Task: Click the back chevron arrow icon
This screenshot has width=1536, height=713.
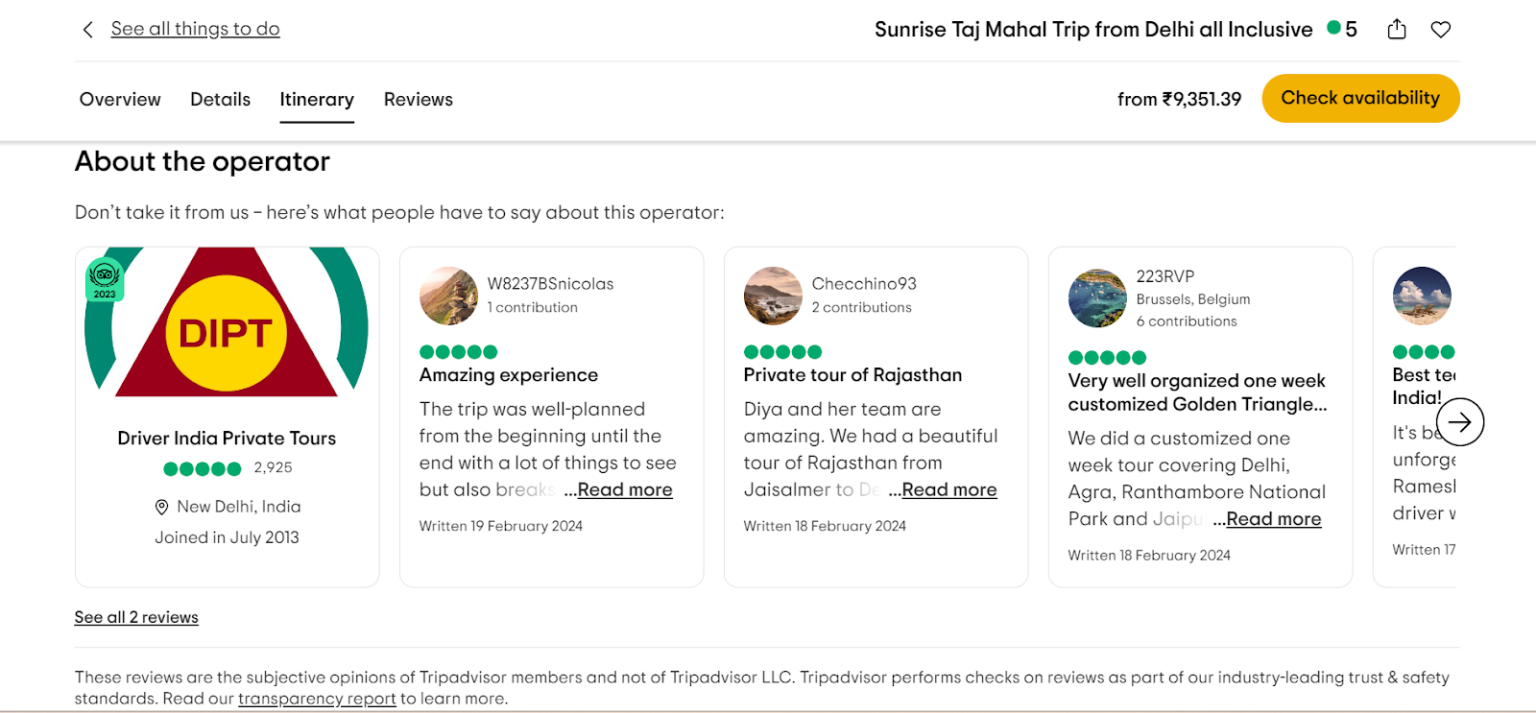Action: [88, 30]
